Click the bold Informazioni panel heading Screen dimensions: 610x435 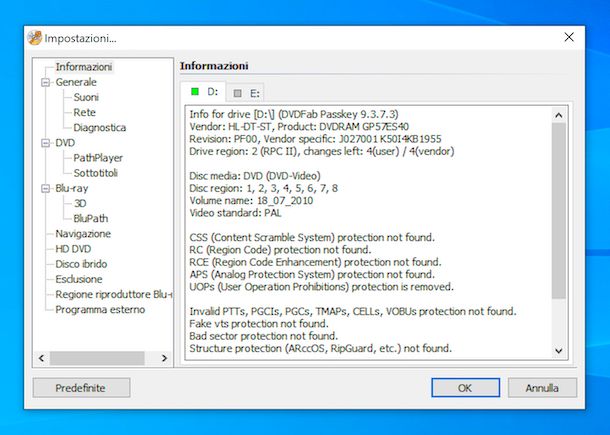coord(214,66)
